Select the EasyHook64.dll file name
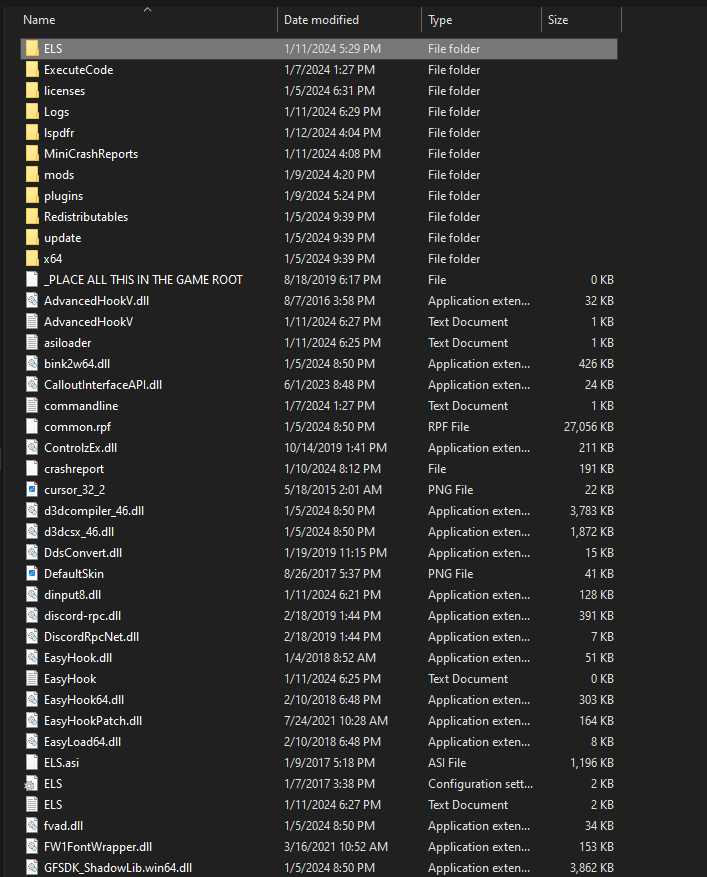 click(x=84, y=700)
